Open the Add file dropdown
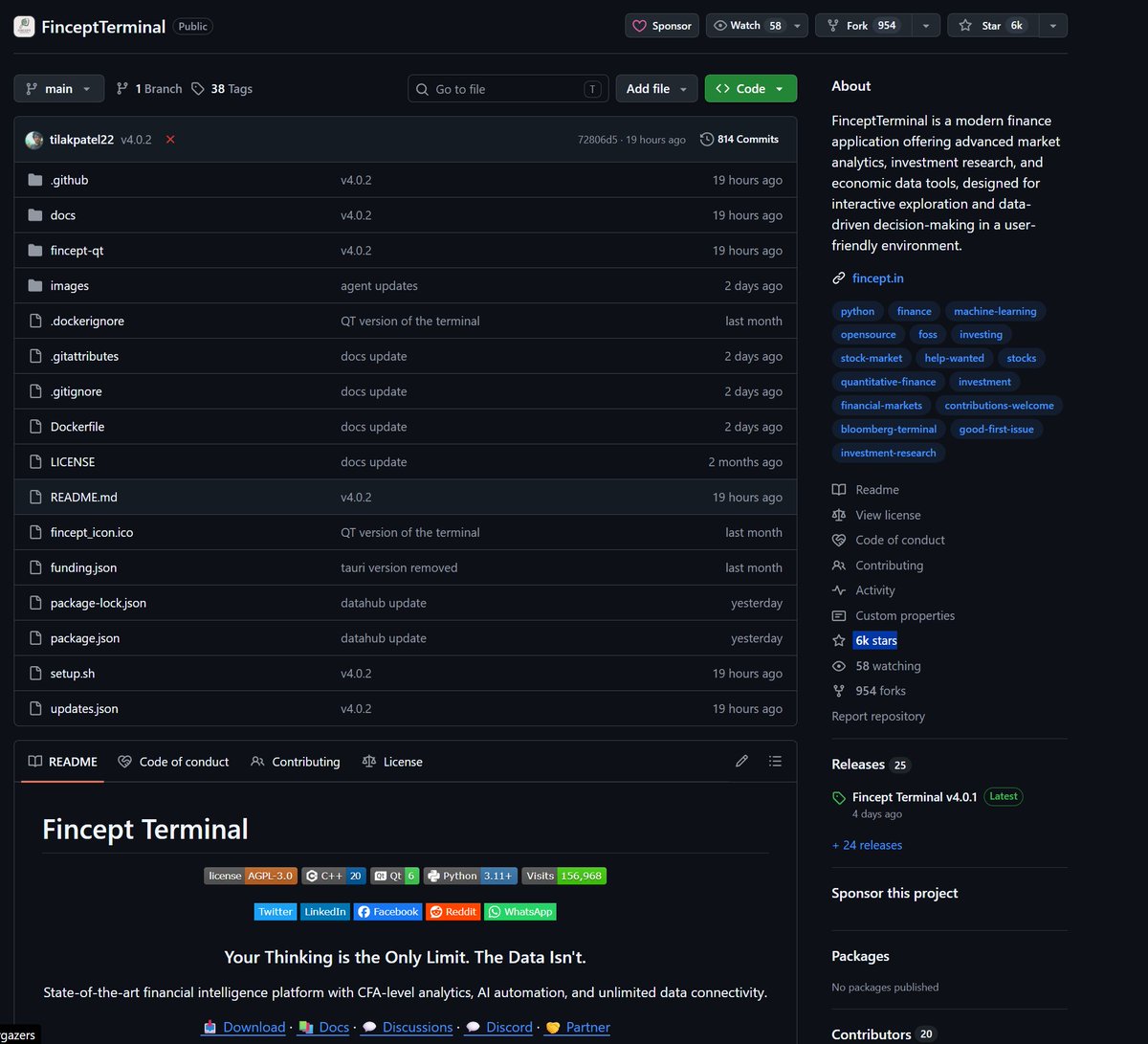 pyautogui.click(x=656, y=89)
